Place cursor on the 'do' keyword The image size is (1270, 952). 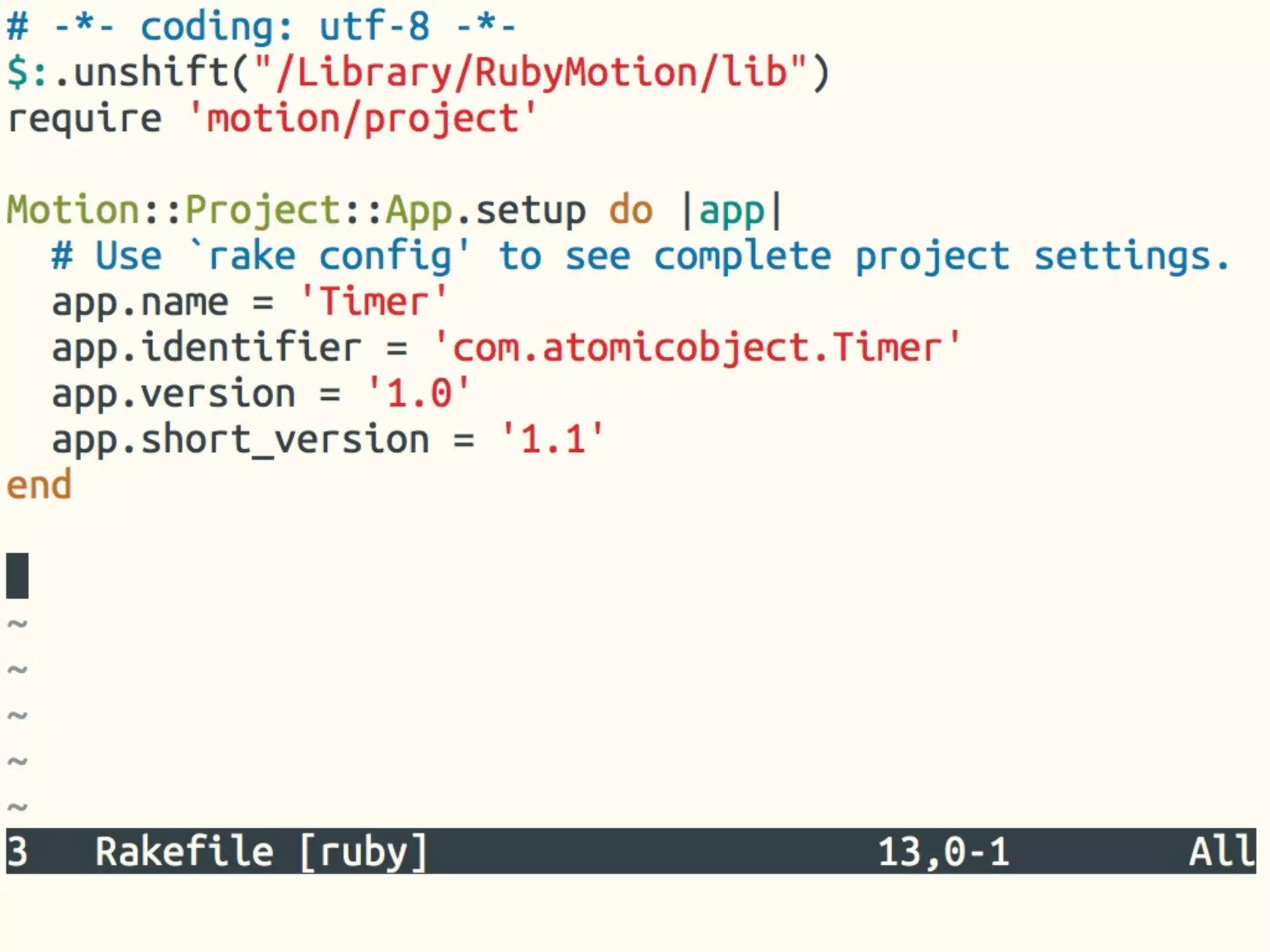[x=630, y=210]
